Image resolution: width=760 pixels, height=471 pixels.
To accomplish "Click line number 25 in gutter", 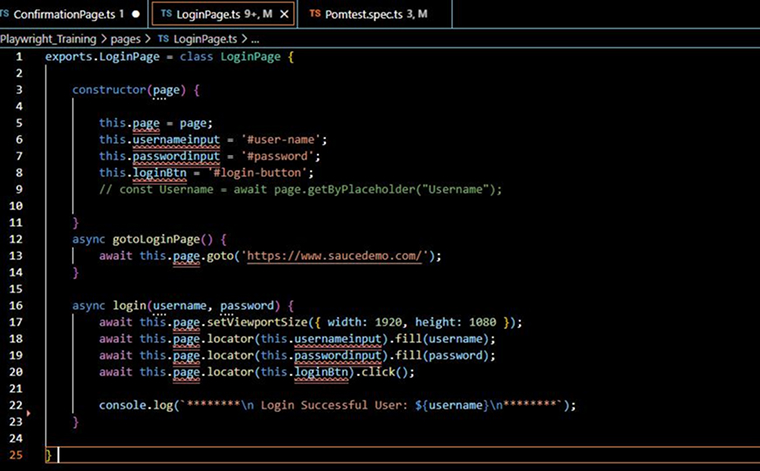I will (x=16, y=455).
